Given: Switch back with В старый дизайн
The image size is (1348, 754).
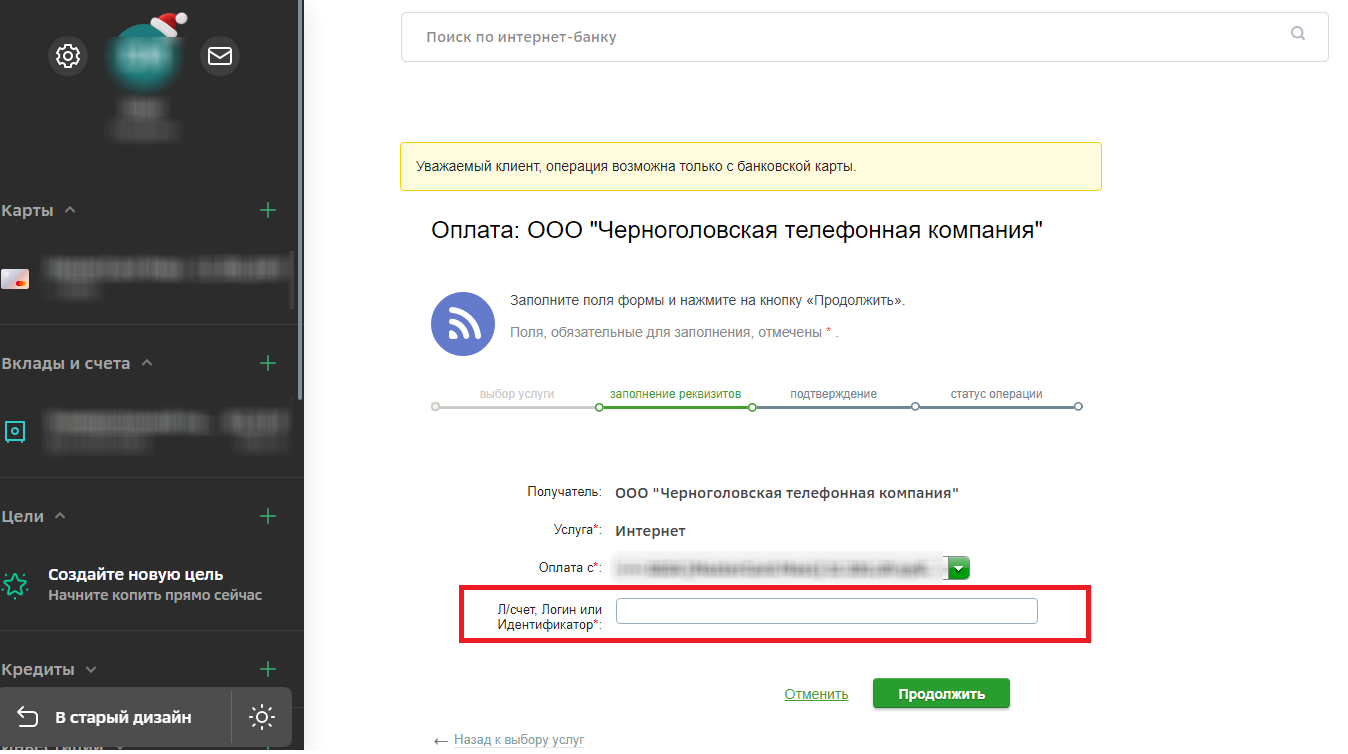Looking at the screenshot, I should click(x=115, y=717).
